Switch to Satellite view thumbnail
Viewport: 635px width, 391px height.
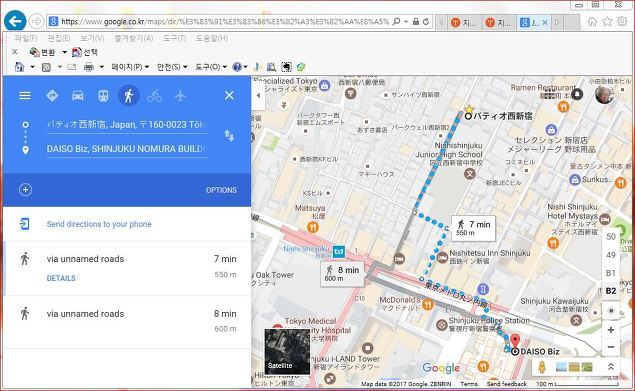click(287, 351)
